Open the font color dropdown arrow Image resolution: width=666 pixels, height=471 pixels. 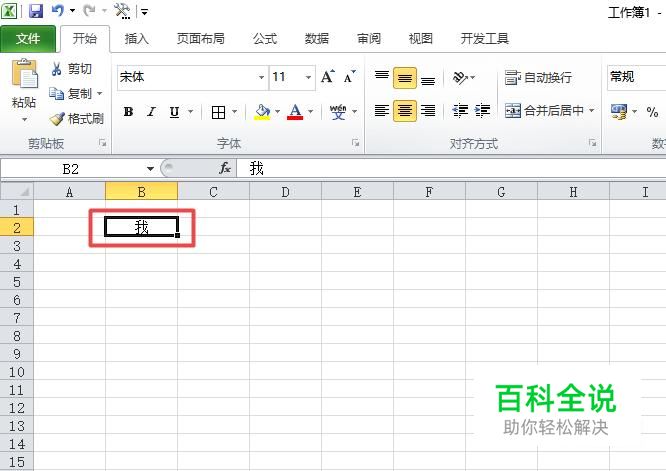pos(310,112)
